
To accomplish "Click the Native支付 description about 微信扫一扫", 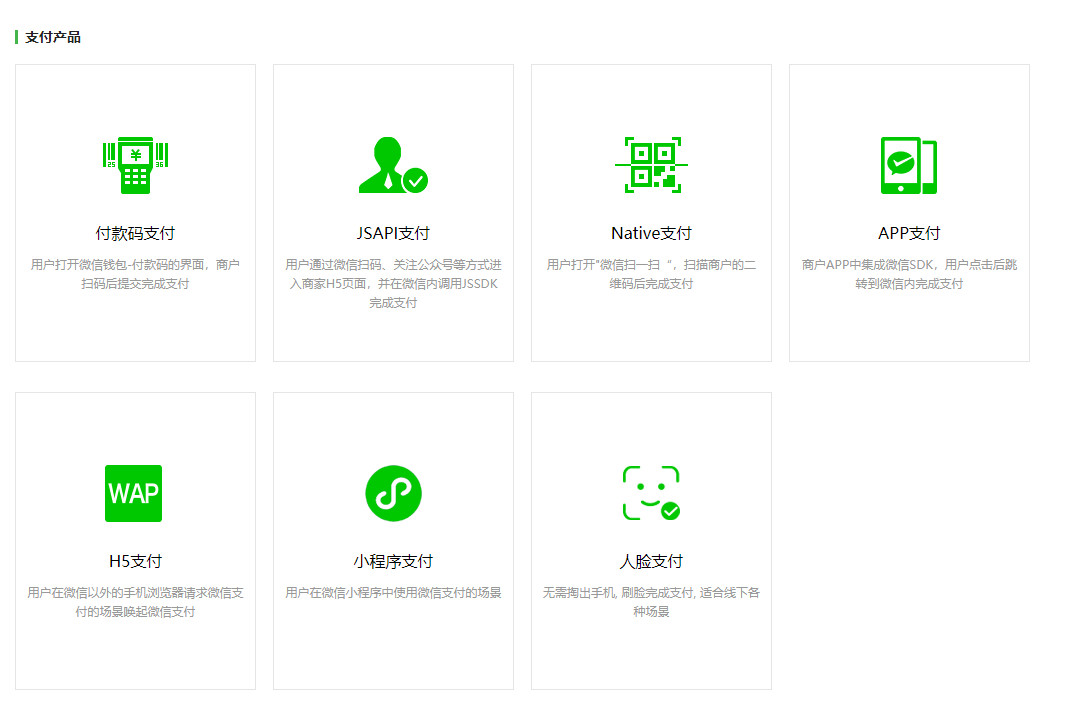I will [x=651, y=274].
